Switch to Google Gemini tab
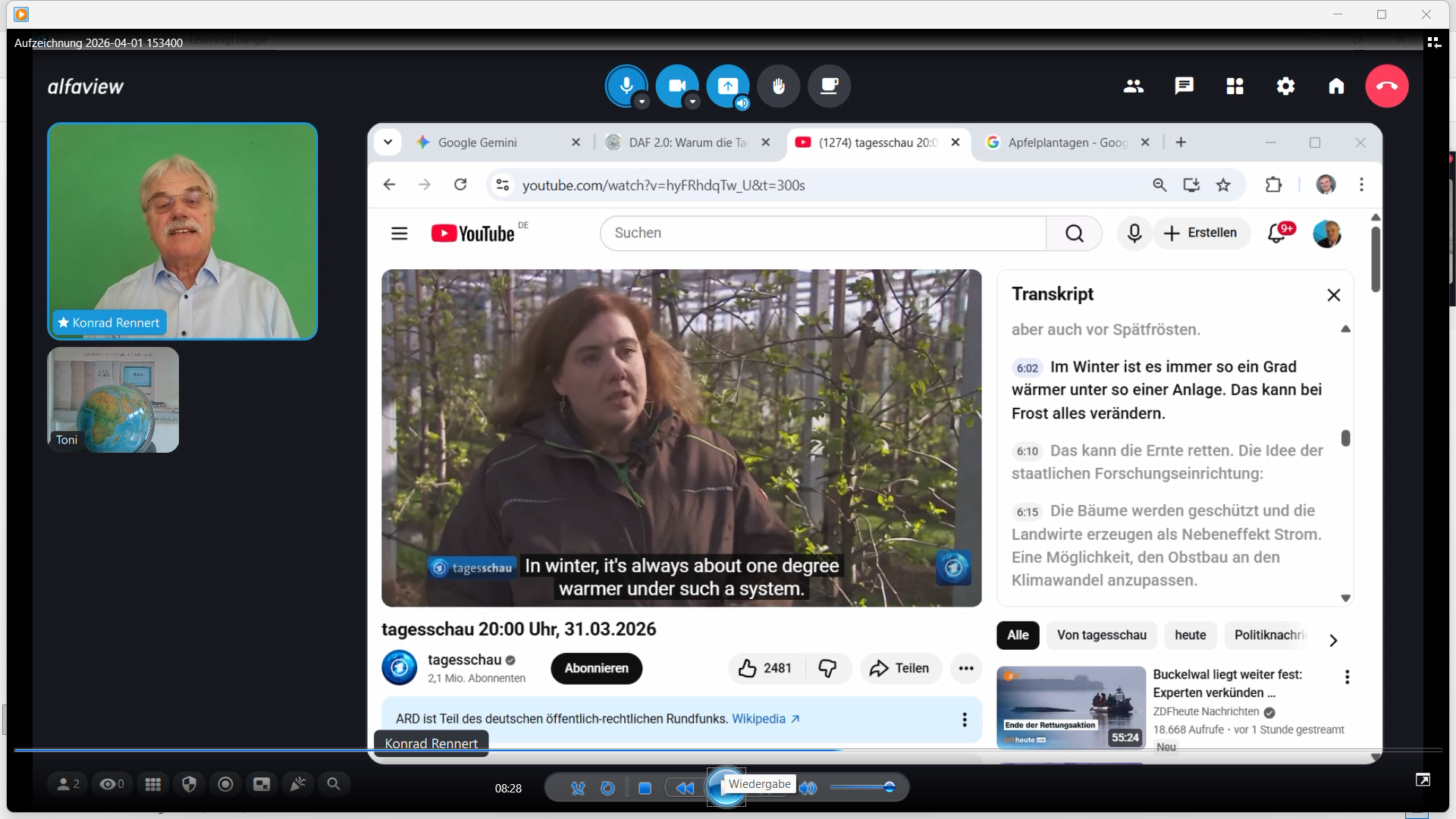Viewport: 1456px width, 819px height. pyautogui.click(x=478, y=143)
